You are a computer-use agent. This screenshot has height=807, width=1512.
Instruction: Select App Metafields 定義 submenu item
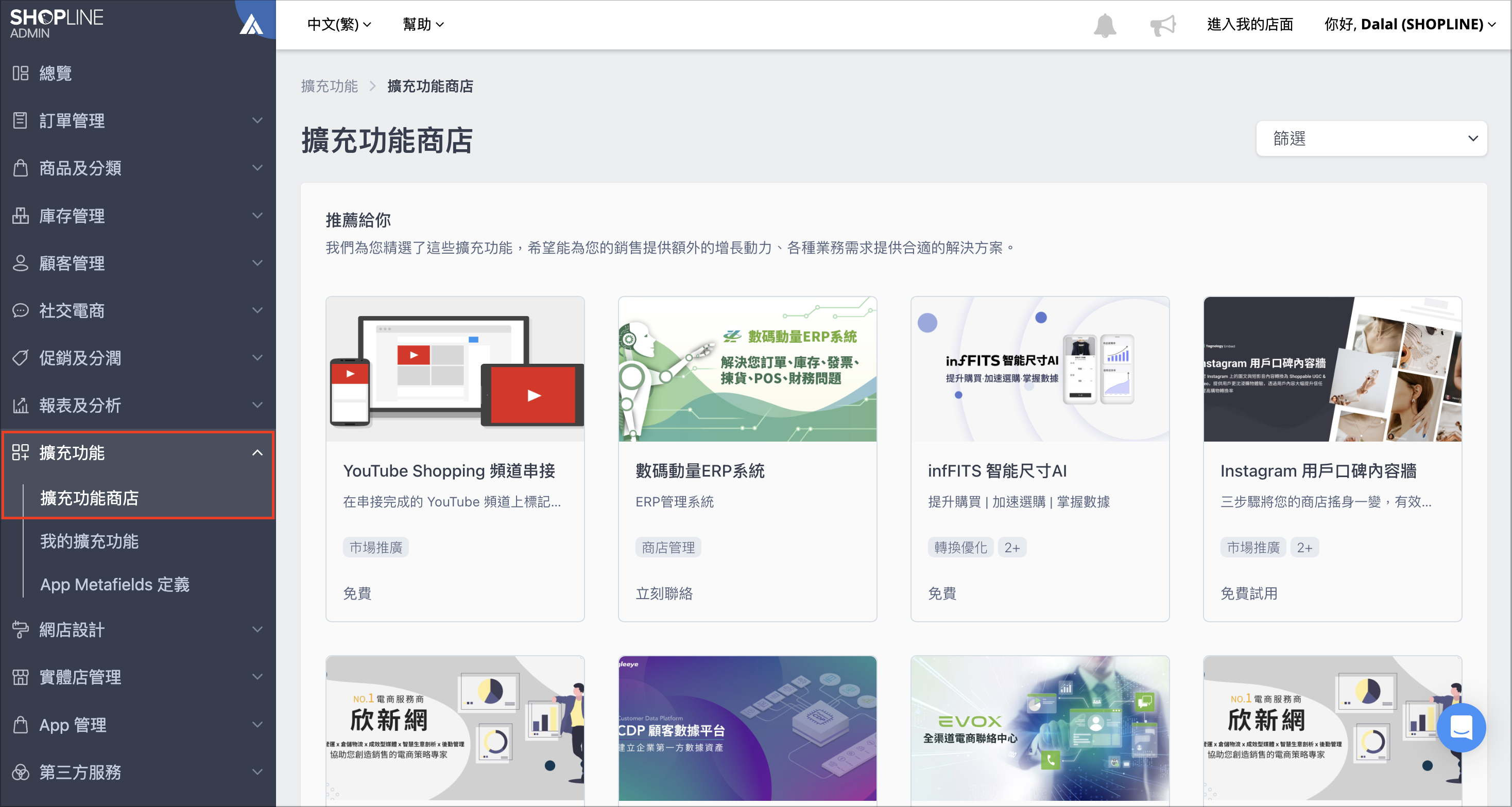point(115,585)
